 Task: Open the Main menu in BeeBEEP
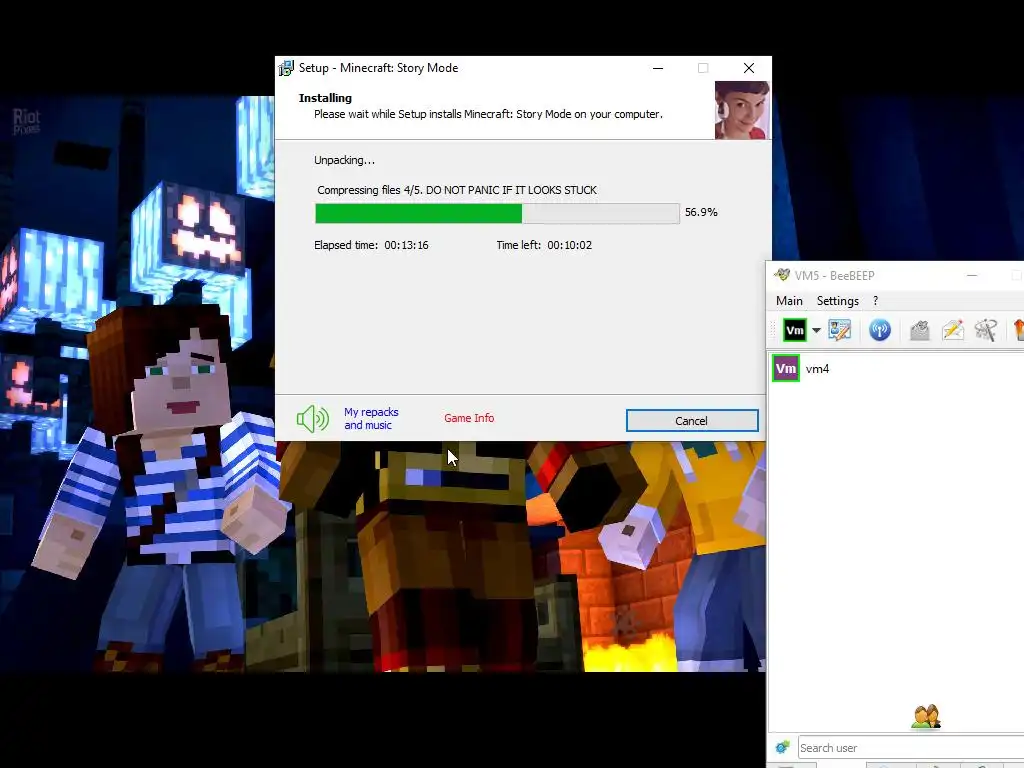[789, 301]
